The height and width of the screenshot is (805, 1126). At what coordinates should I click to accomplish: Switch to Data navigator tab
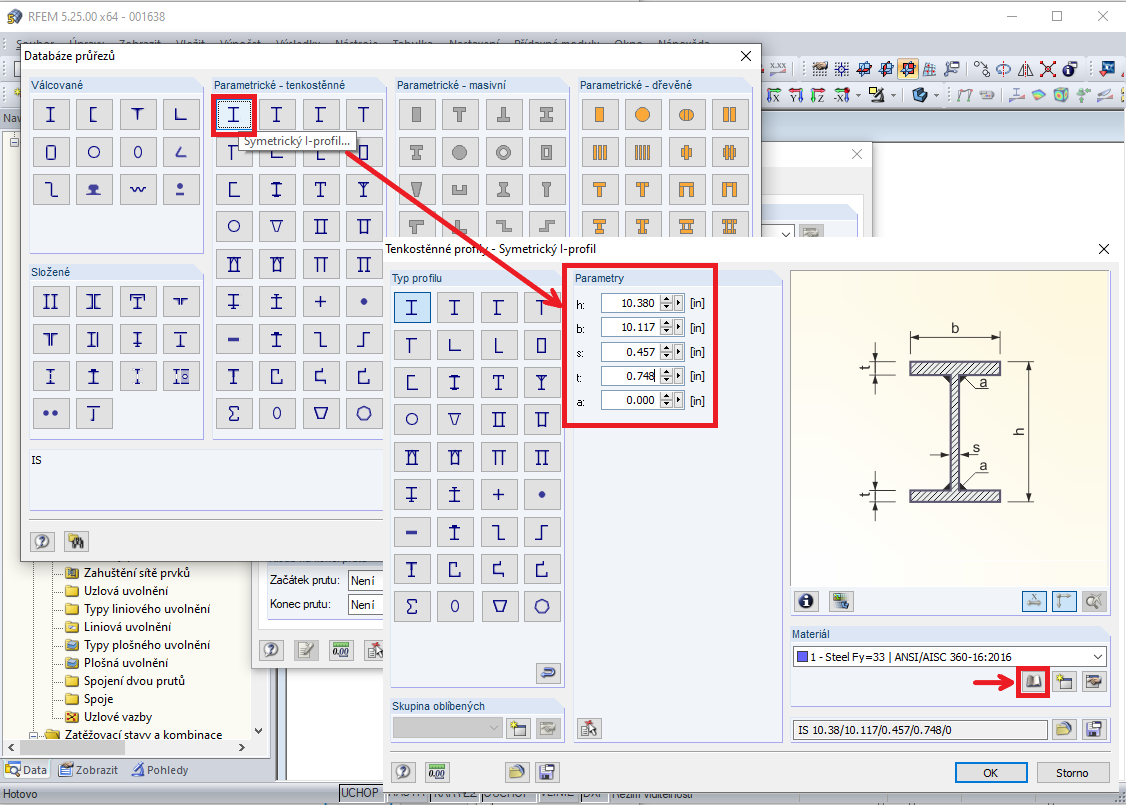[x=27, y=770]
